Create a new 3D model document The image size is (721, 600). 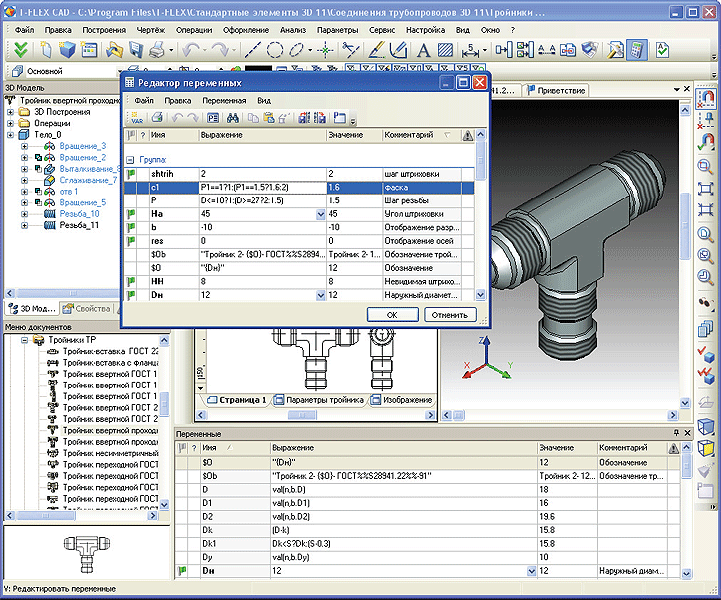pos(67,50)
